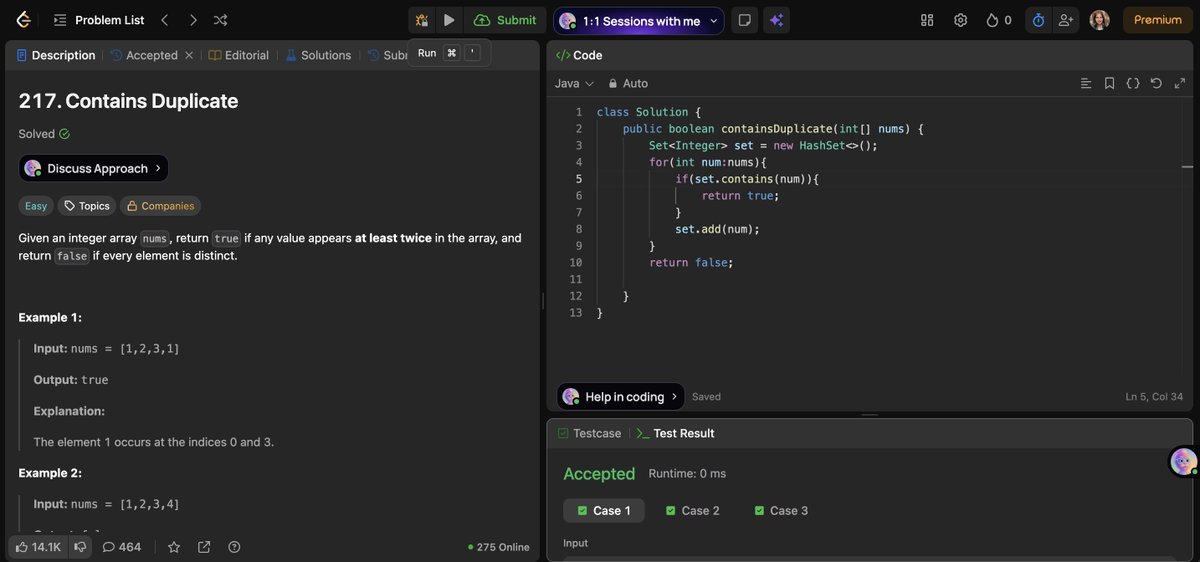Switch to the Editorial tab
Viewport: 1200px width, 562px height.
[239, 55]
